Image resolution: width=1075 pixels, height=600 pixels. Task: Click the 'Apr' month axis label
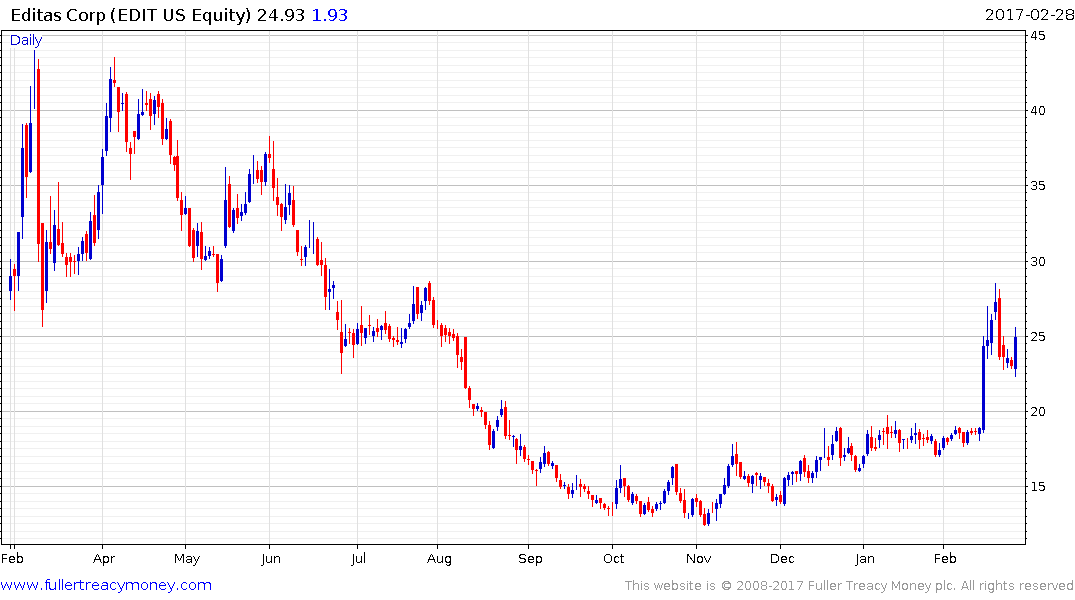click(104, 559)
